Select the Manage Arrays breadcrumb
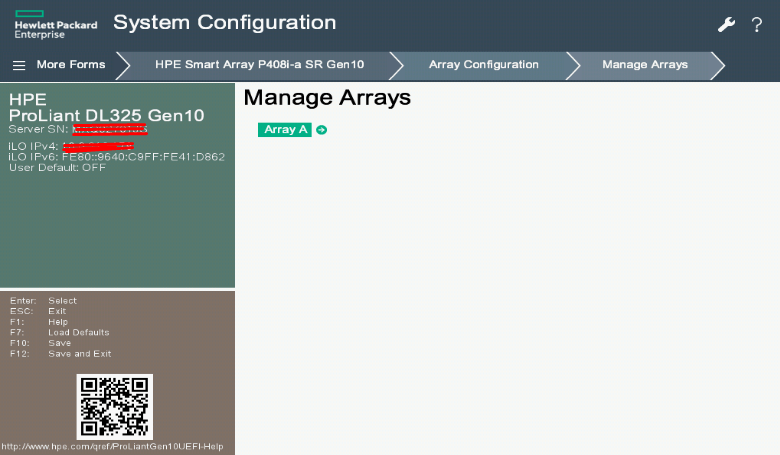The image size is (780, 455). 644,65
